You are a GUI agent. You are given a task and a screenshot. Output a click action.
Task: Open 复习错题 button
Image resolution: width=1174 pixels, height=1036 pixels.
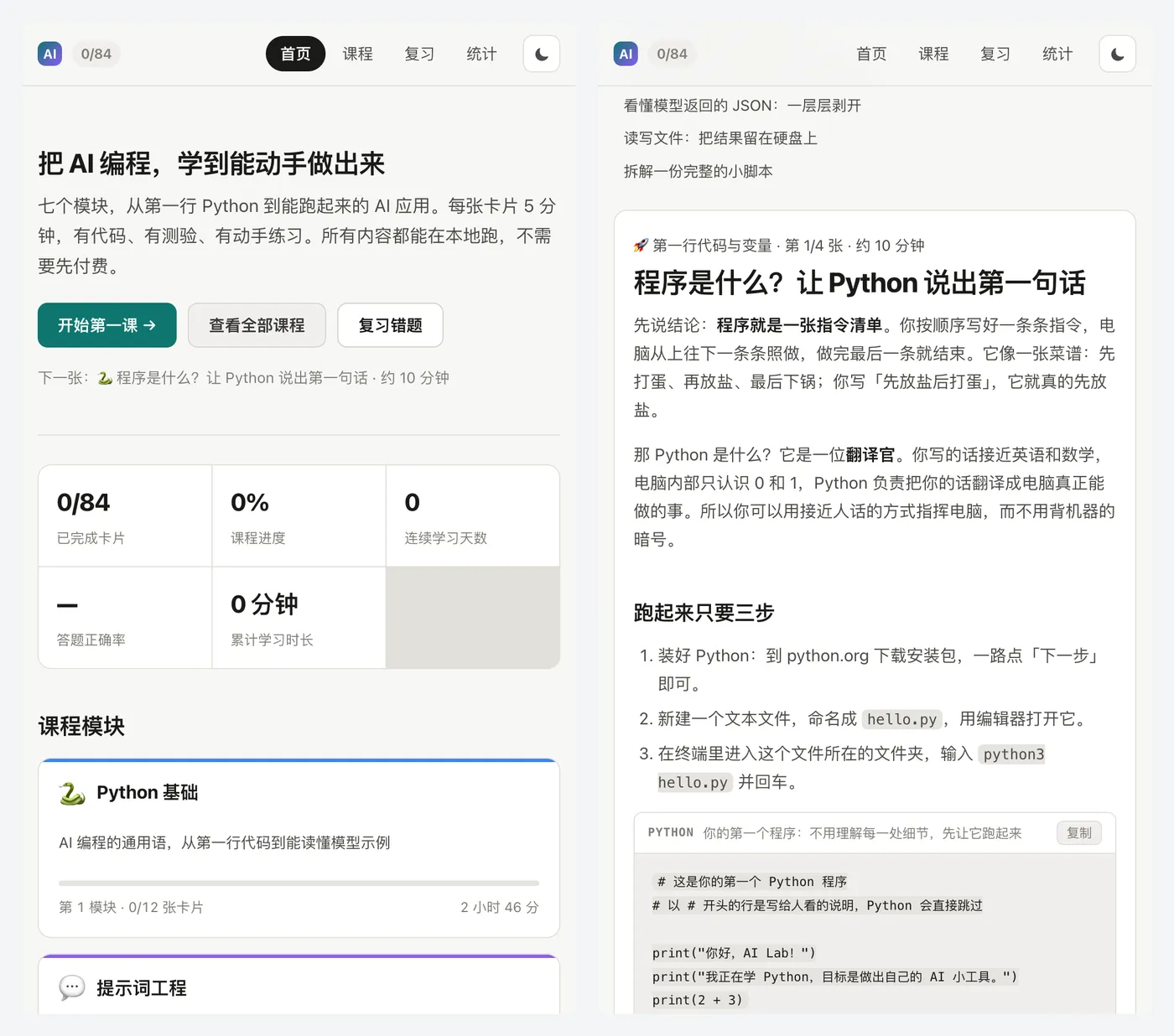click(390, 325)
